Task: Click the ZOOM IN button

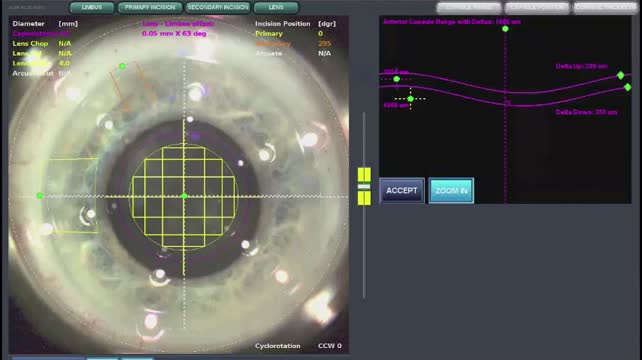Action: coord(451,190)
